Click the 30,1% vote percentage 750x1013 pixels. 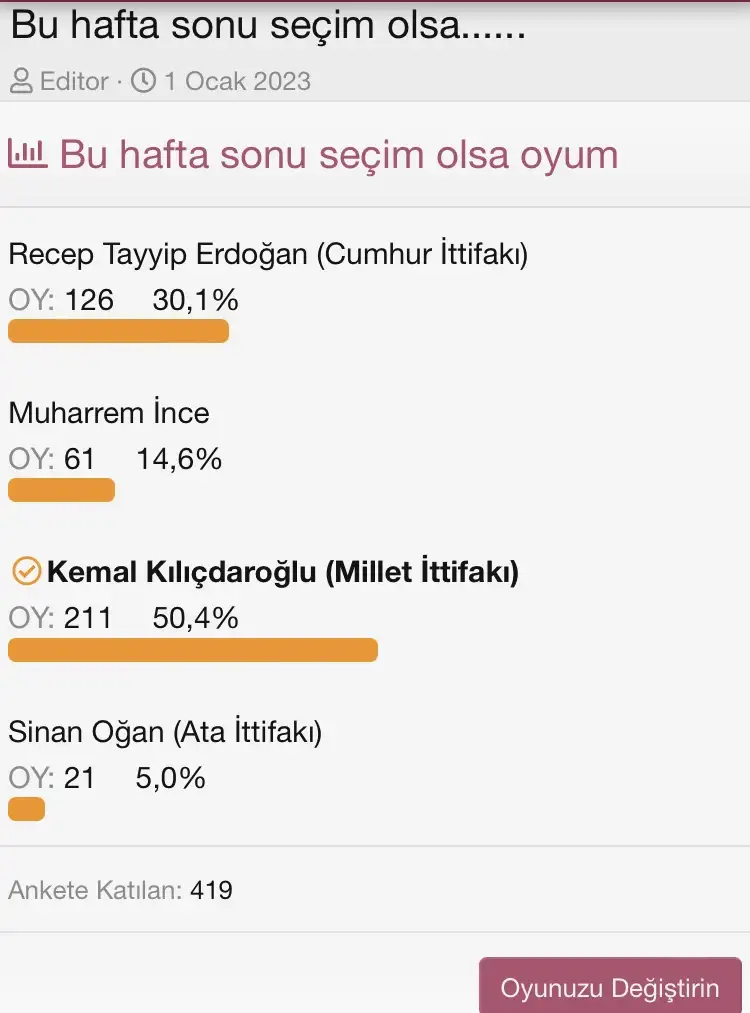click(195, 299)
